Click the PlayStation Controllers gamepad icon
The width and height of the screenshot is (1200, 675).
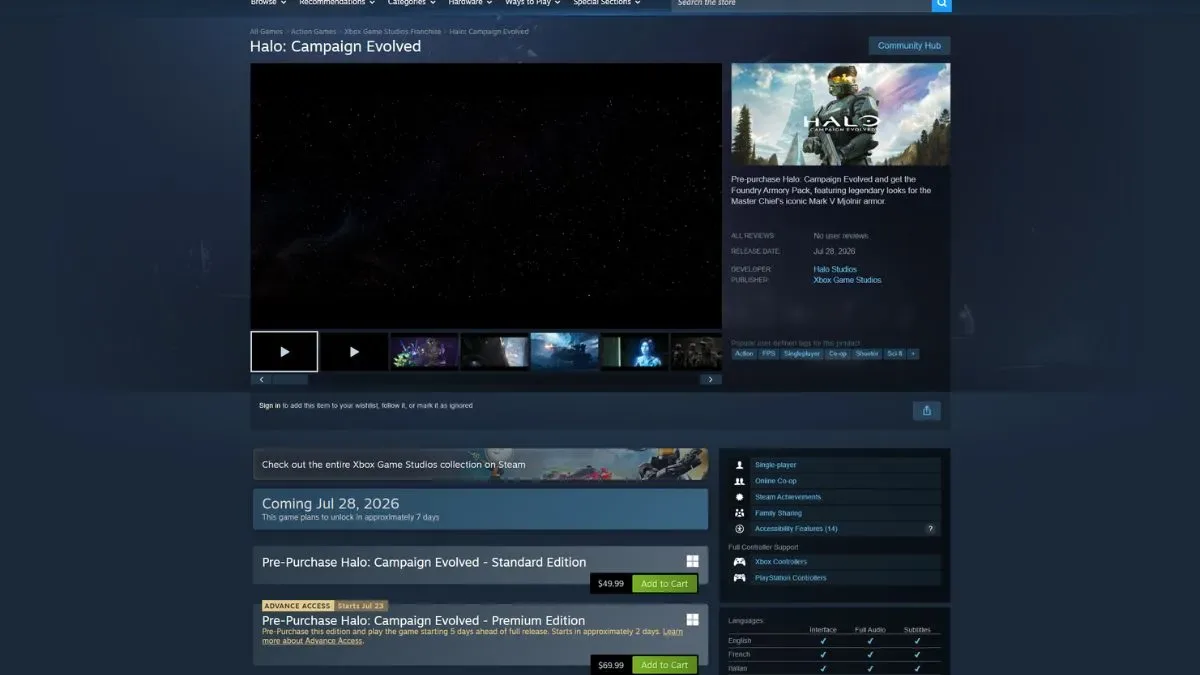click(x=739, y=578)
